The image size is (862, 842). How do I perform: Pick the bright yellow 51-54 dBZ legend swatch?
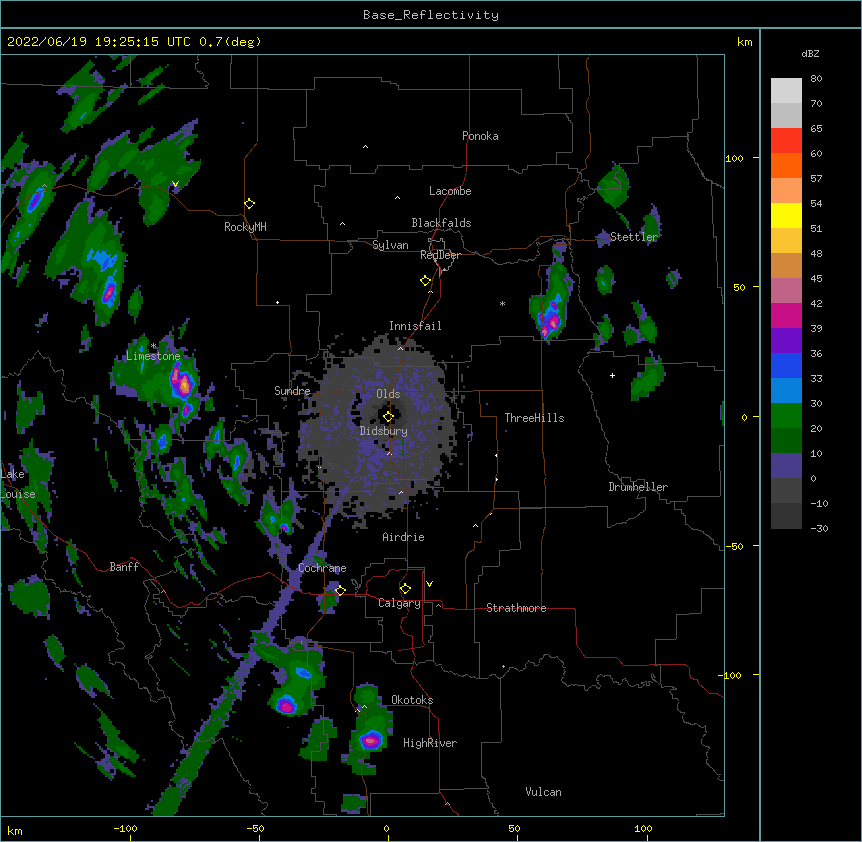click(x=786, y=215)
